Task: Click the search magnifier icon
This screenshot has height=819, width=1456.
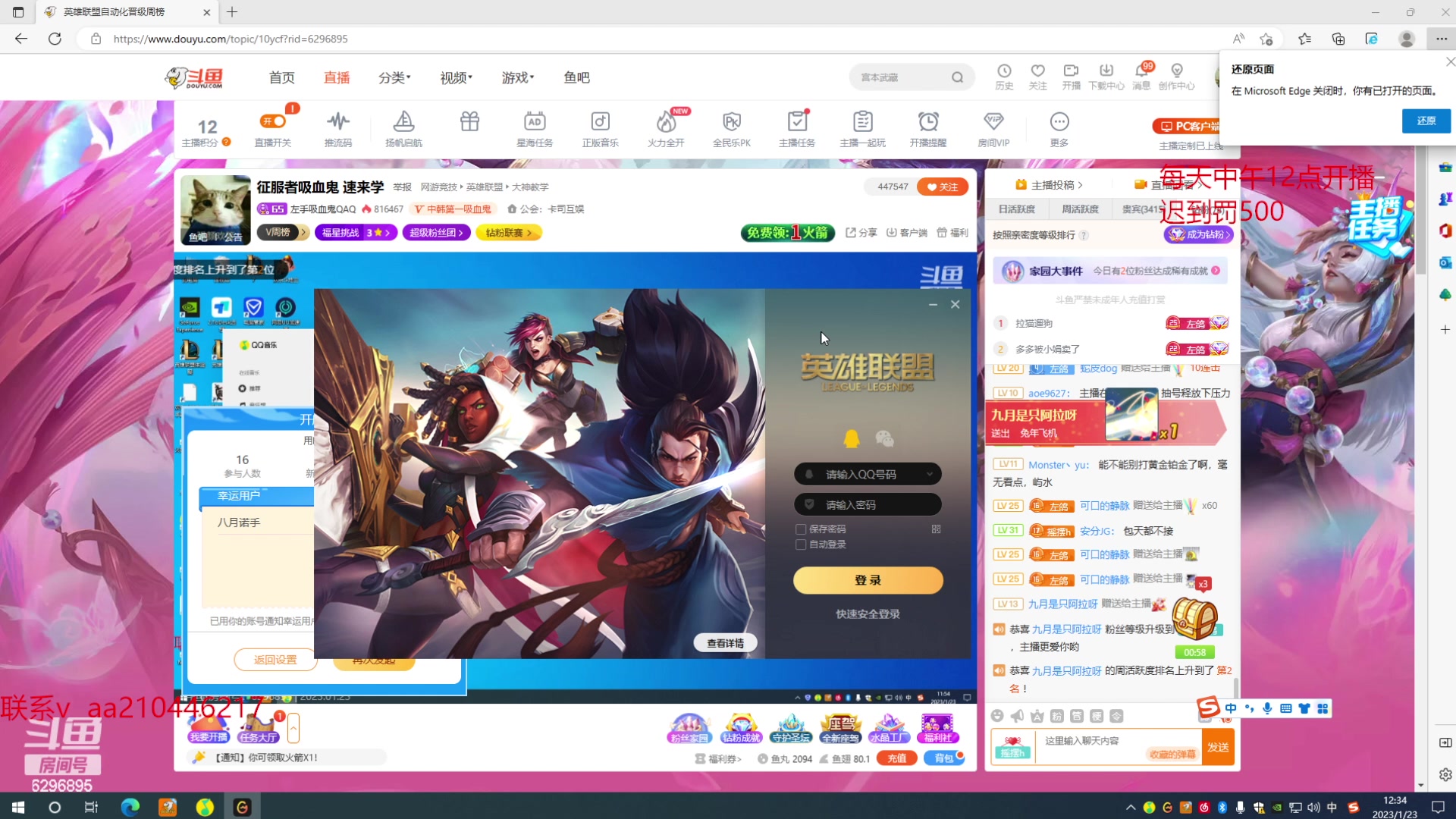Action: click(957, 77)
